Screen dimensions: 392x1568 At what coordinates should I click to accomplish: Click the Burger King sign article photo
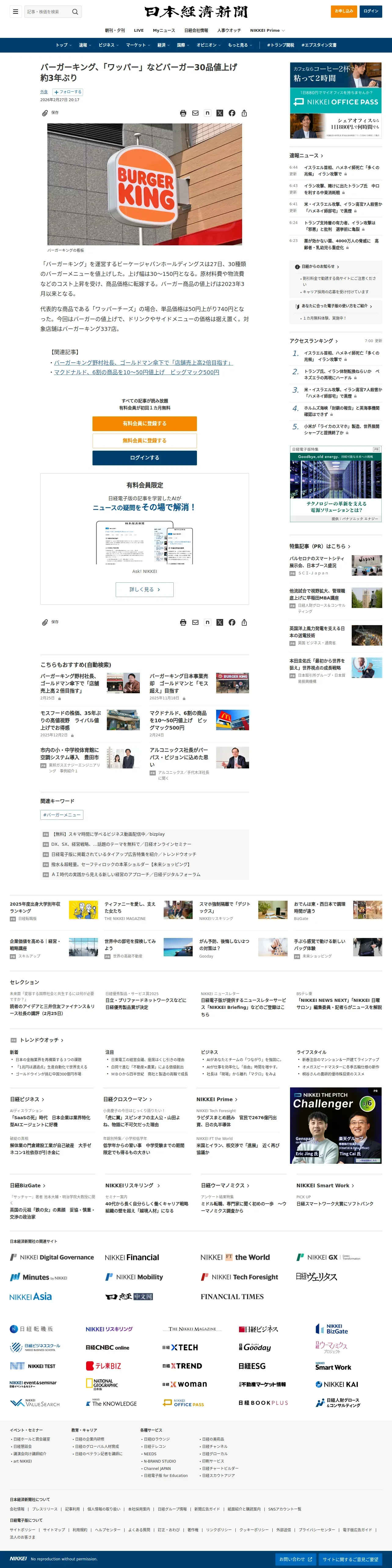(145, 185)
